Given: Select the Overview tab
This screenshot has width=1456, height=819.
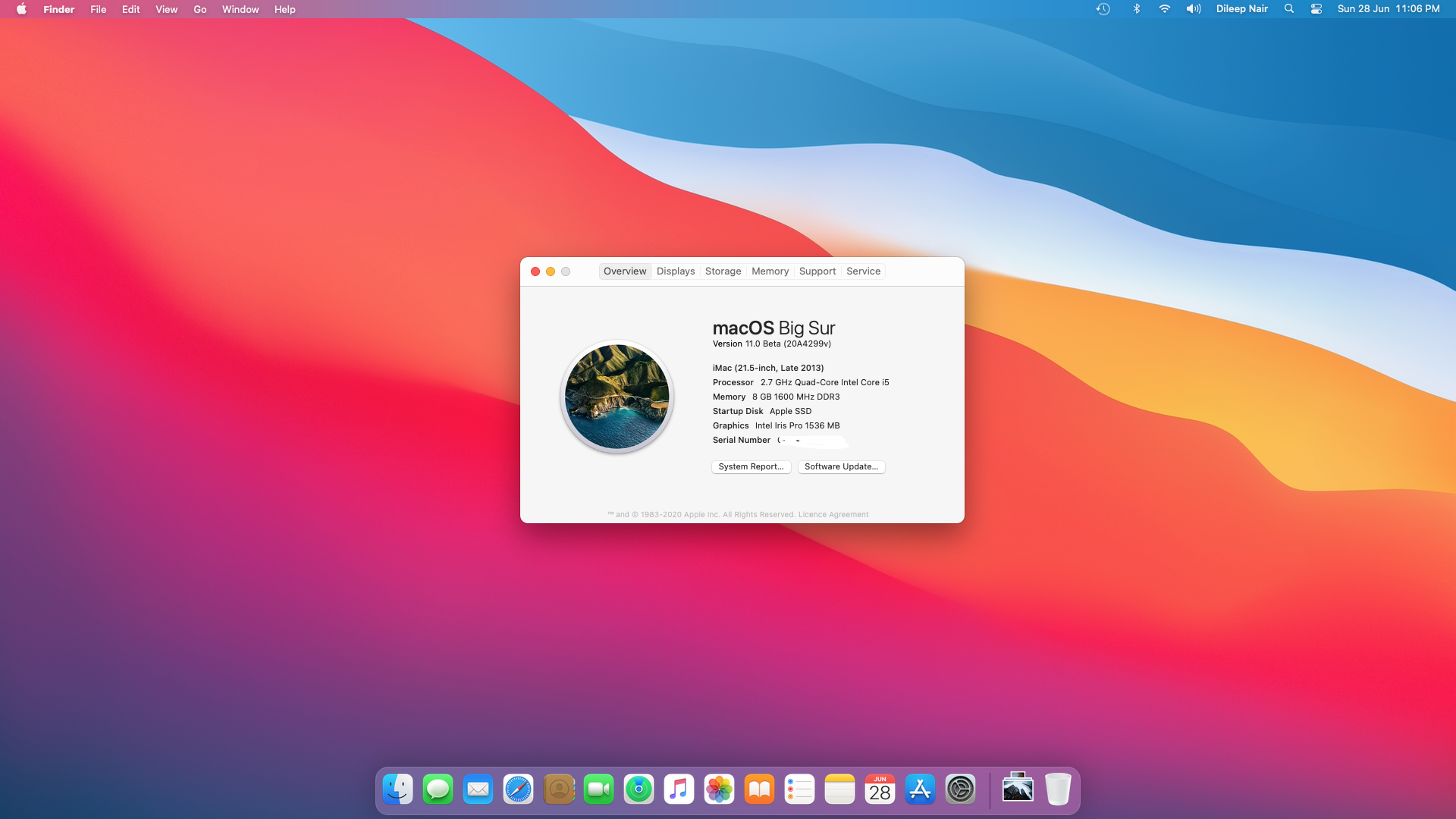Looking at the screenshot, I should coord(625,271).
